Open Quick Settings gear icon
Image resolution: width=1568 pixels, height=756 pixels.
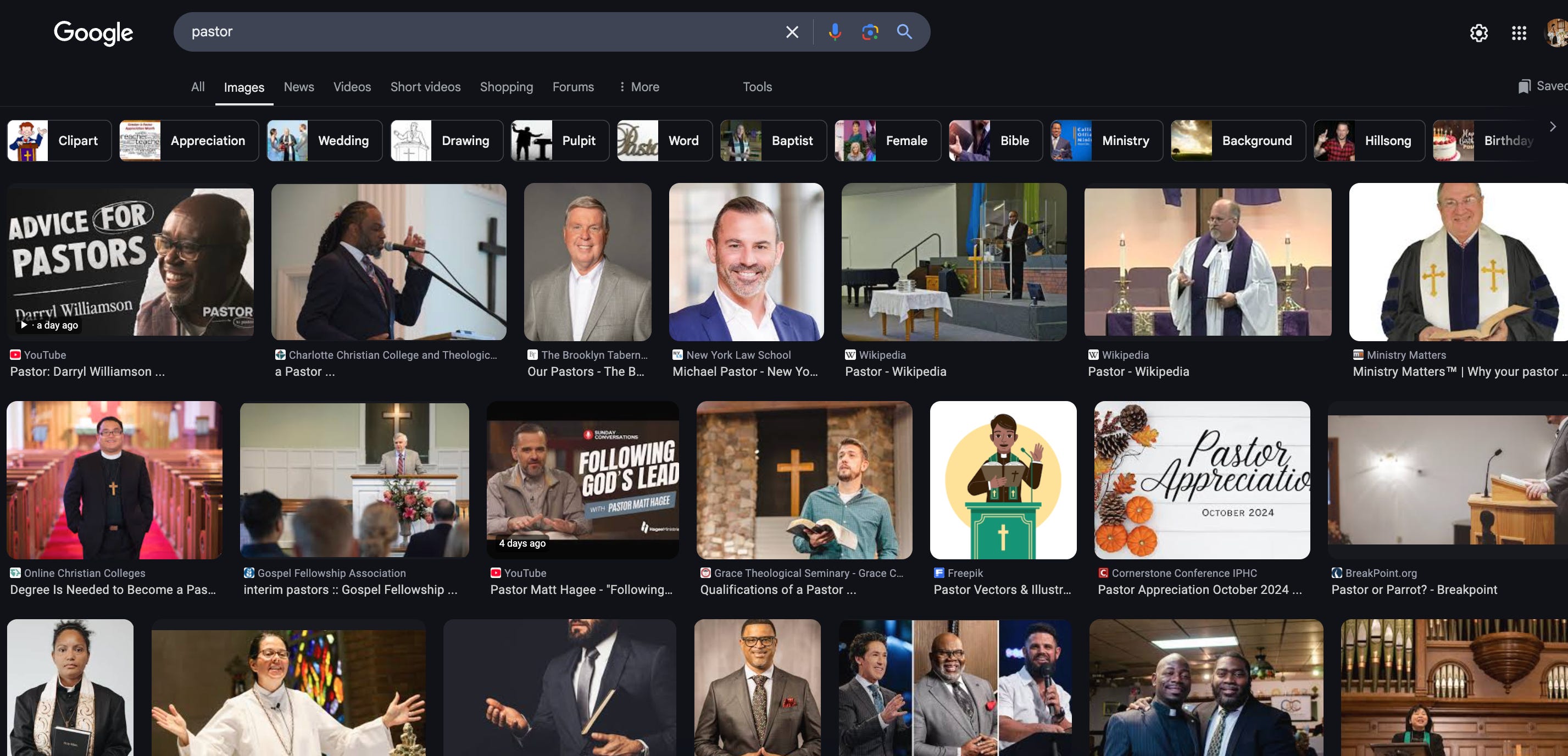(1478, 33)
